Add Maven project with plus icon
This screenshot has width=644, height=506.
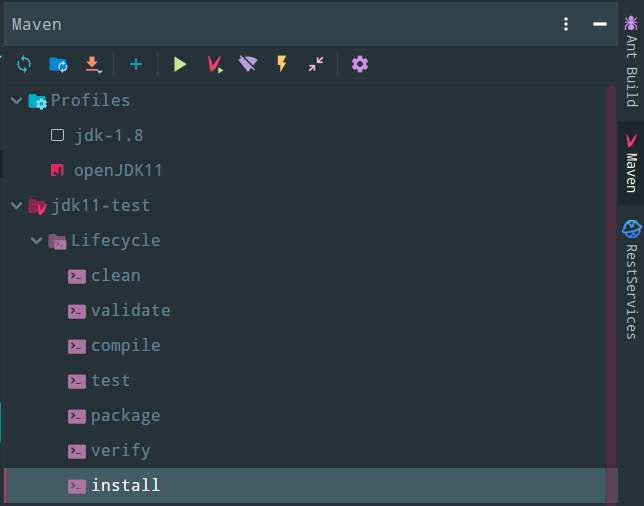(136, 64)
